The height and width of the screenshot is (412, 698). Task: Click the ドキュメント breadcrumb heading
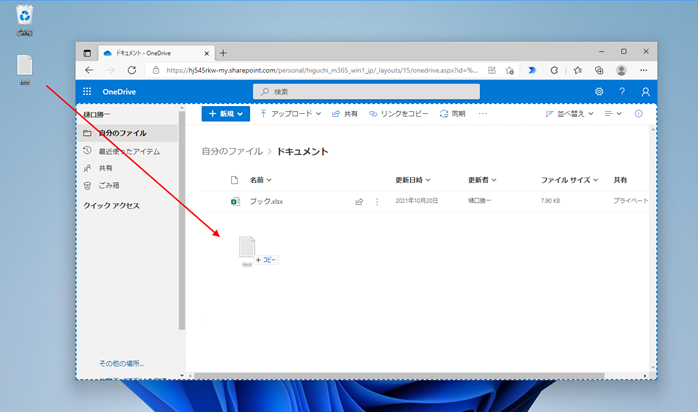[x=302, y=151]
